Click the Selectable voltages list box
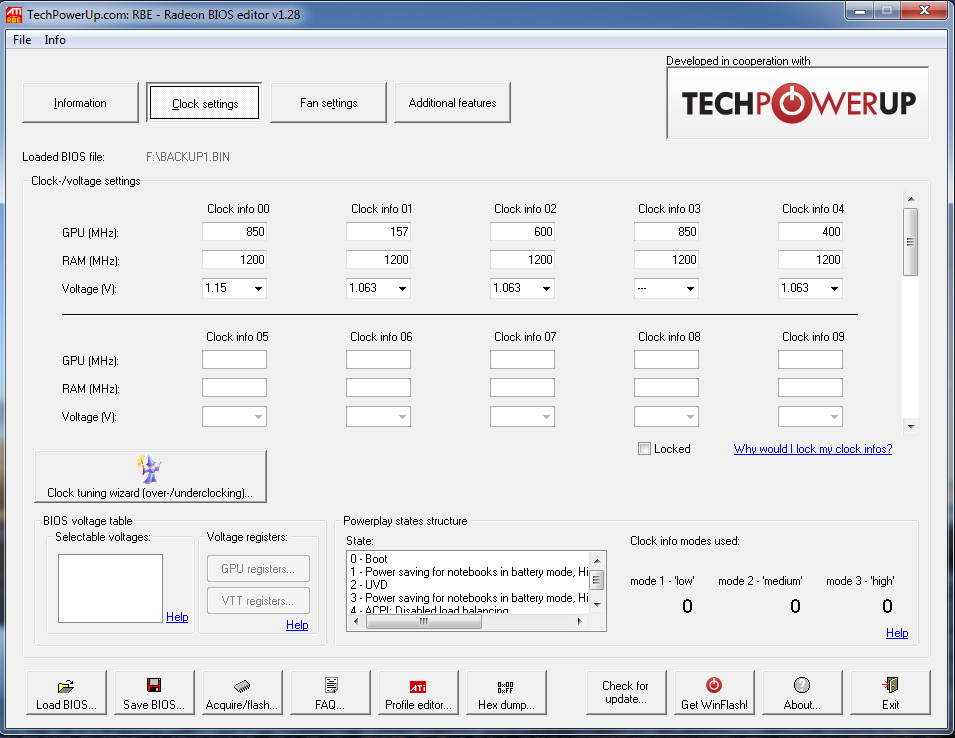Image resolution: width=955 pixels, height=738 pixels. click(110, 588)
